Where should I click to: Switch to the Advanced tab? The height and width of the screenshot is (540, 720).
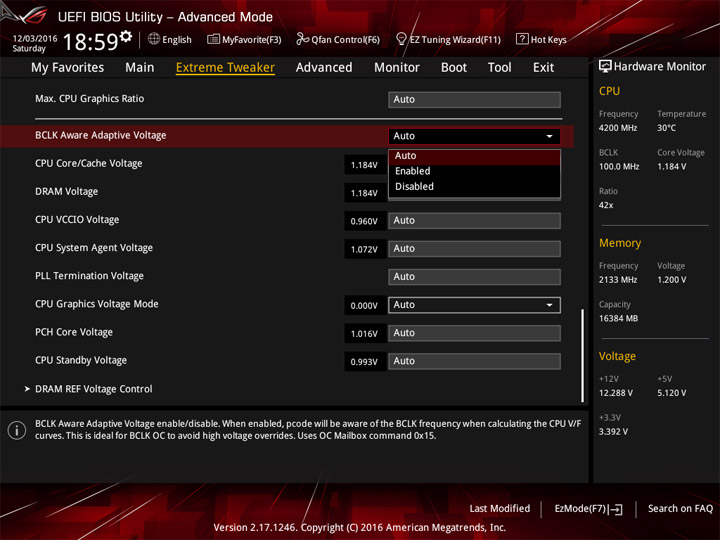point(324,68)
